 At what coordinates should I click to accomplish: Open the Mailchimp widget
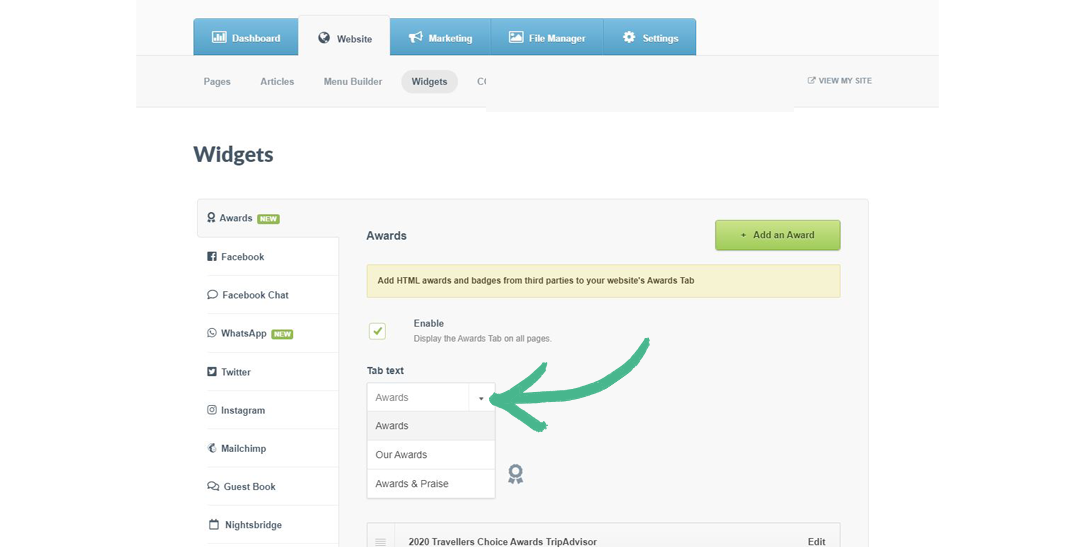tap(244, 449)
